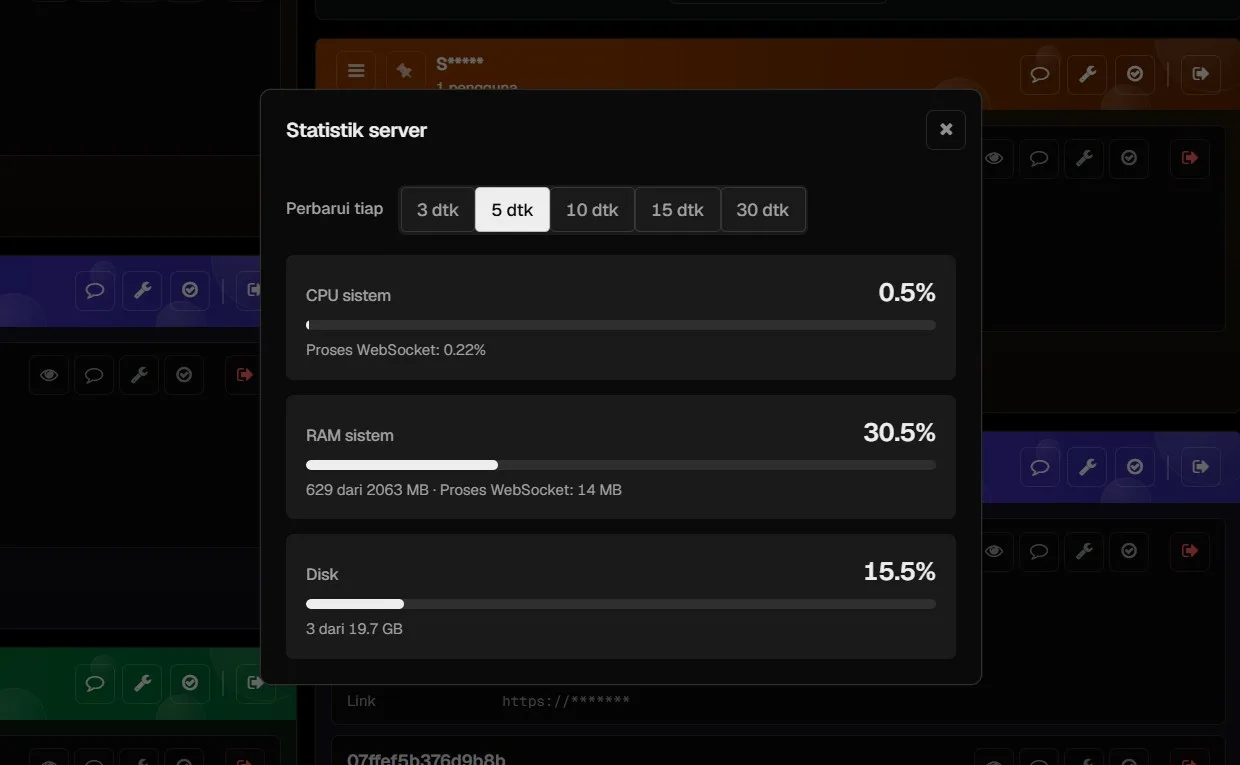Viewport: 1240px width, 765px height.
Task: Click 'Proses WebSocket: 0.22%' text
Action: coord(396,350)
